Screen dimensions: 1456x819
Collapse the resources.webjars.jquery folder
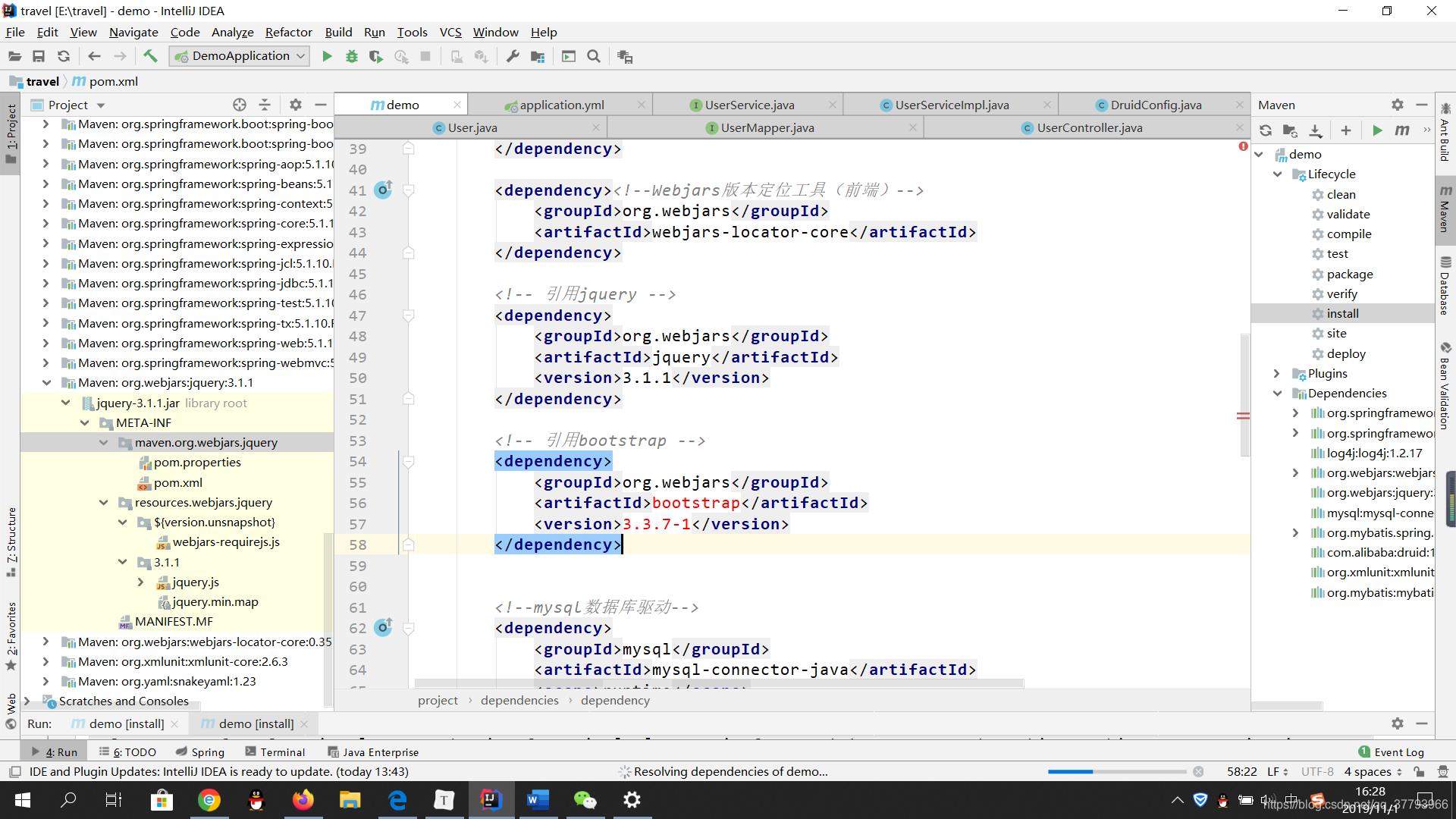(x=103, y=502)
